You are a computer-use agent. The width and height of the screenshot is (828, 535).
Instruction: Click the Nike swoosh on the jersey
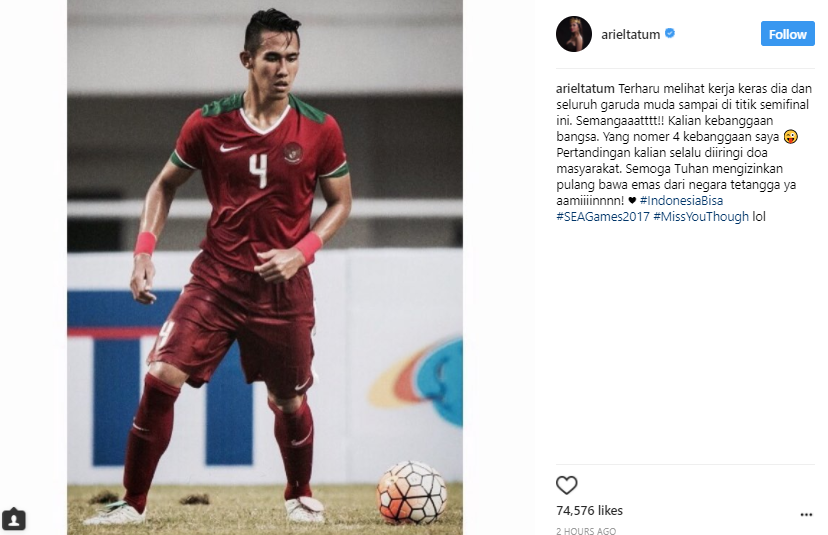[230, 147]
